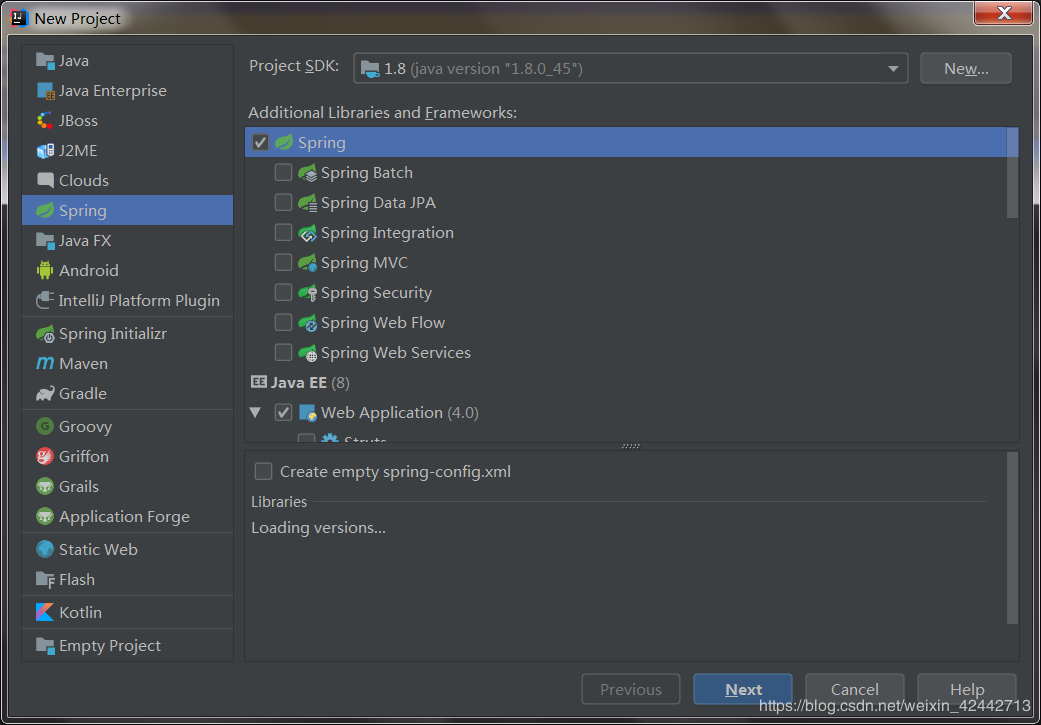The image size is (1041, 725).
Task: Click the Next button
Action: tap(743, 689)
